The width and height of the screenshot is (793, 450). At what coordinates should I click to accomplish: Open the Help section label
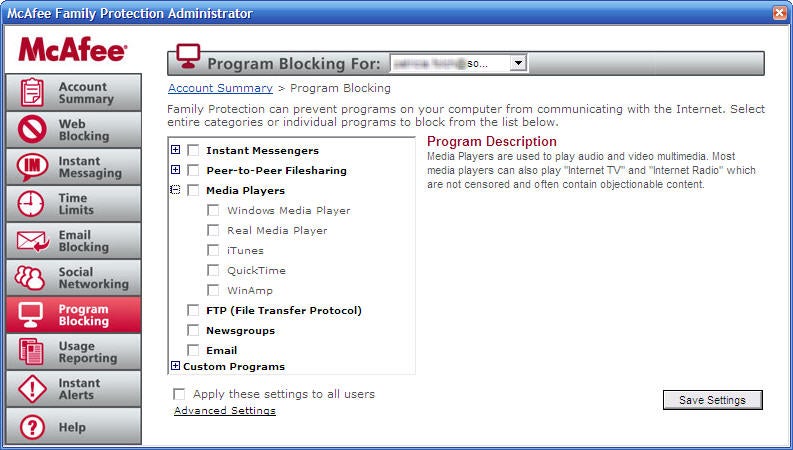pos(72,427)
